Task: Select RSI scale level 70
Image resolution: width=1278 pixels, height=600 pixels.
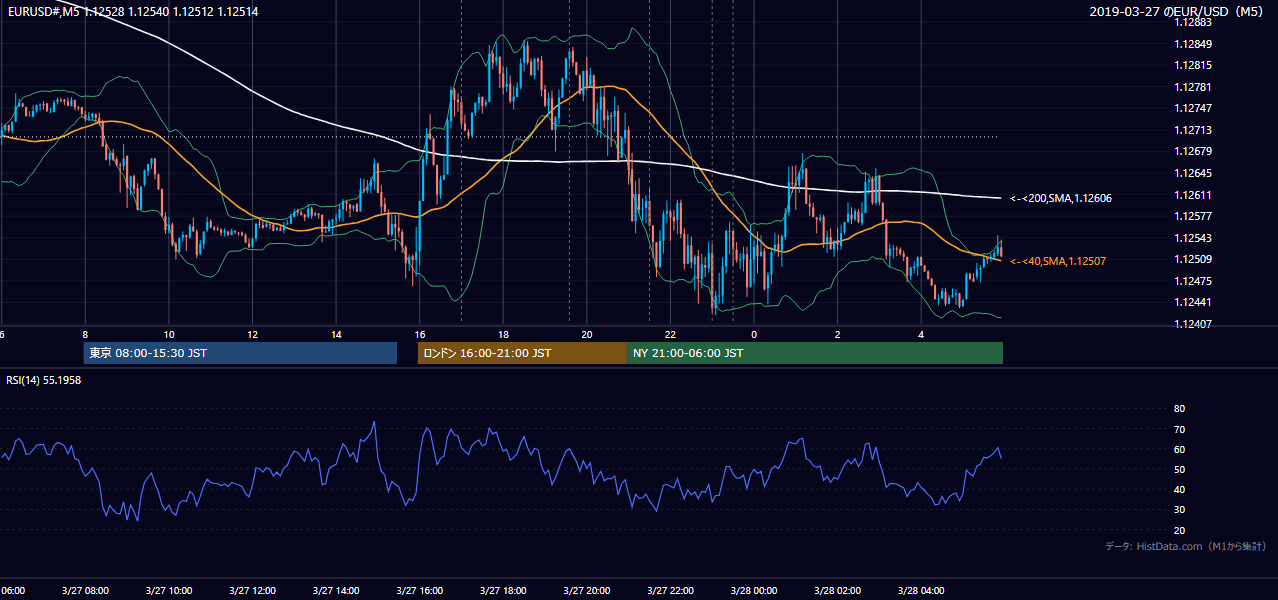Action: tap(1179, 429)
